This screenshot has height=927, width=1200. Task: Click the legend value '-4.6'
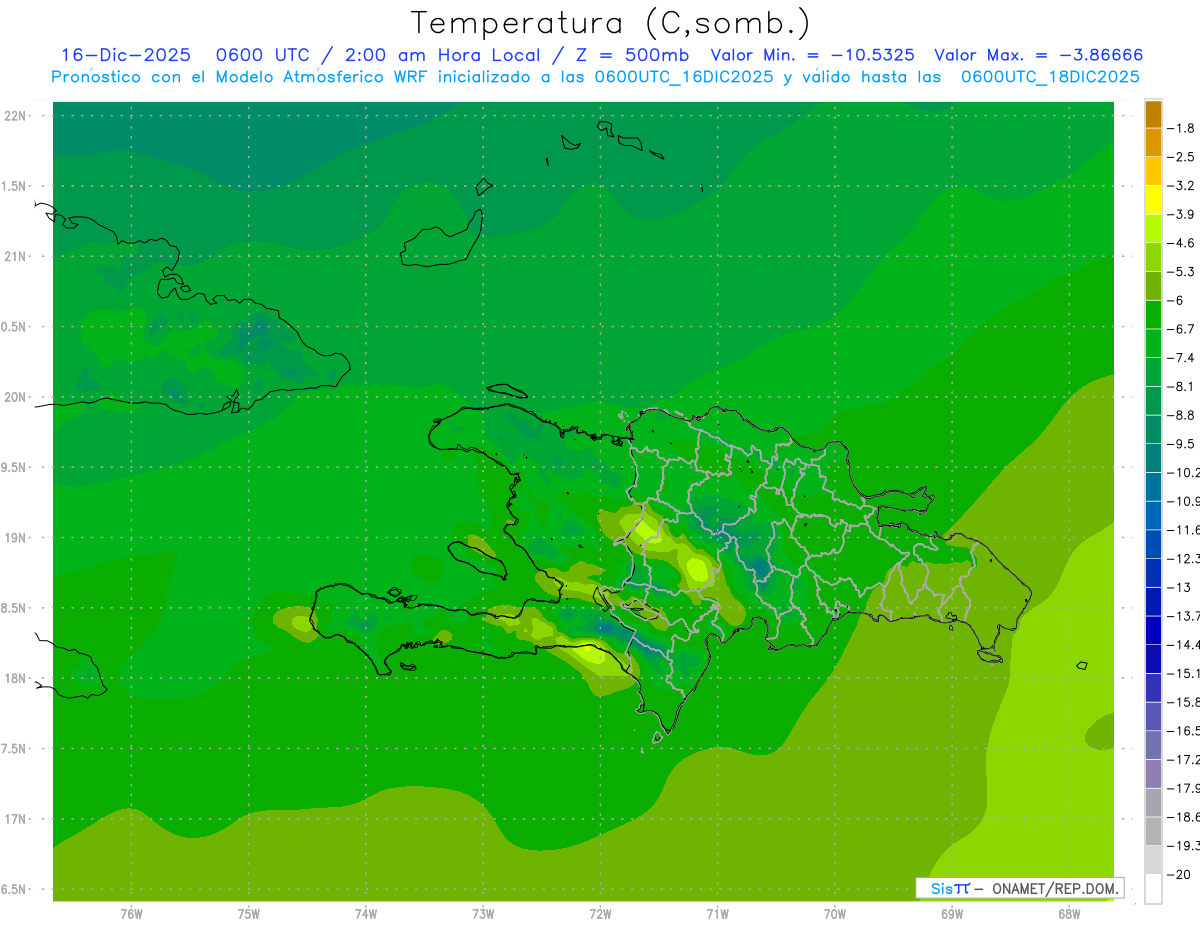point(1180,243)
